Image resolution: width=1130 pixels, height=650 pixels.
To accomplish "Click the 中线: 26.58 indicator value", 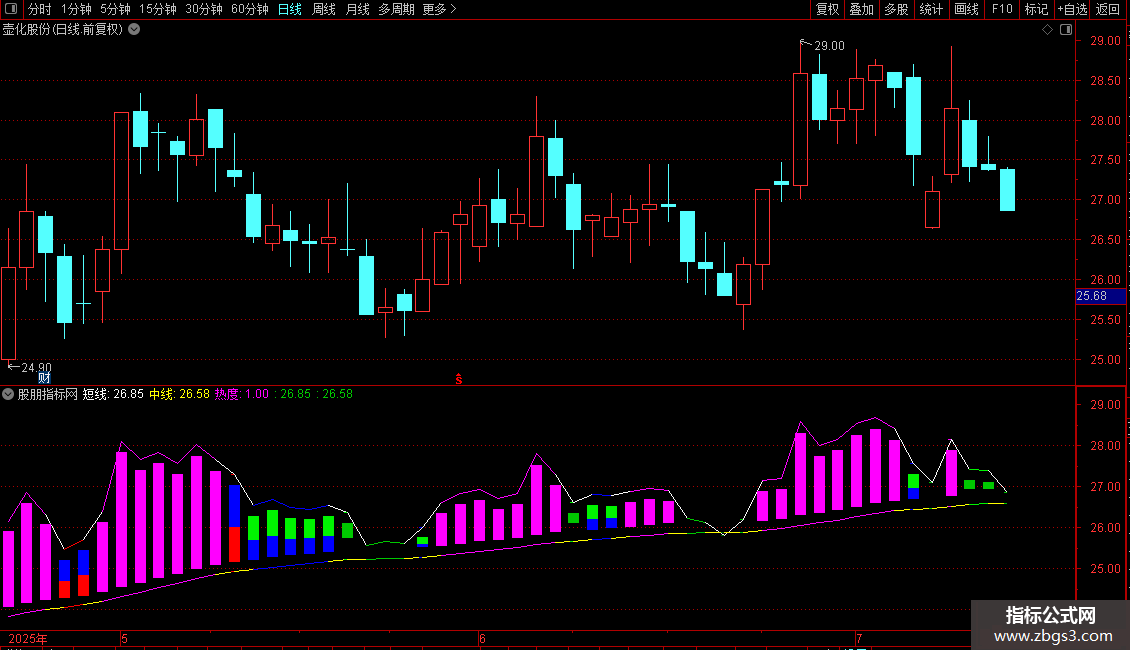I will pyautogui.click(x=179, y=394).
